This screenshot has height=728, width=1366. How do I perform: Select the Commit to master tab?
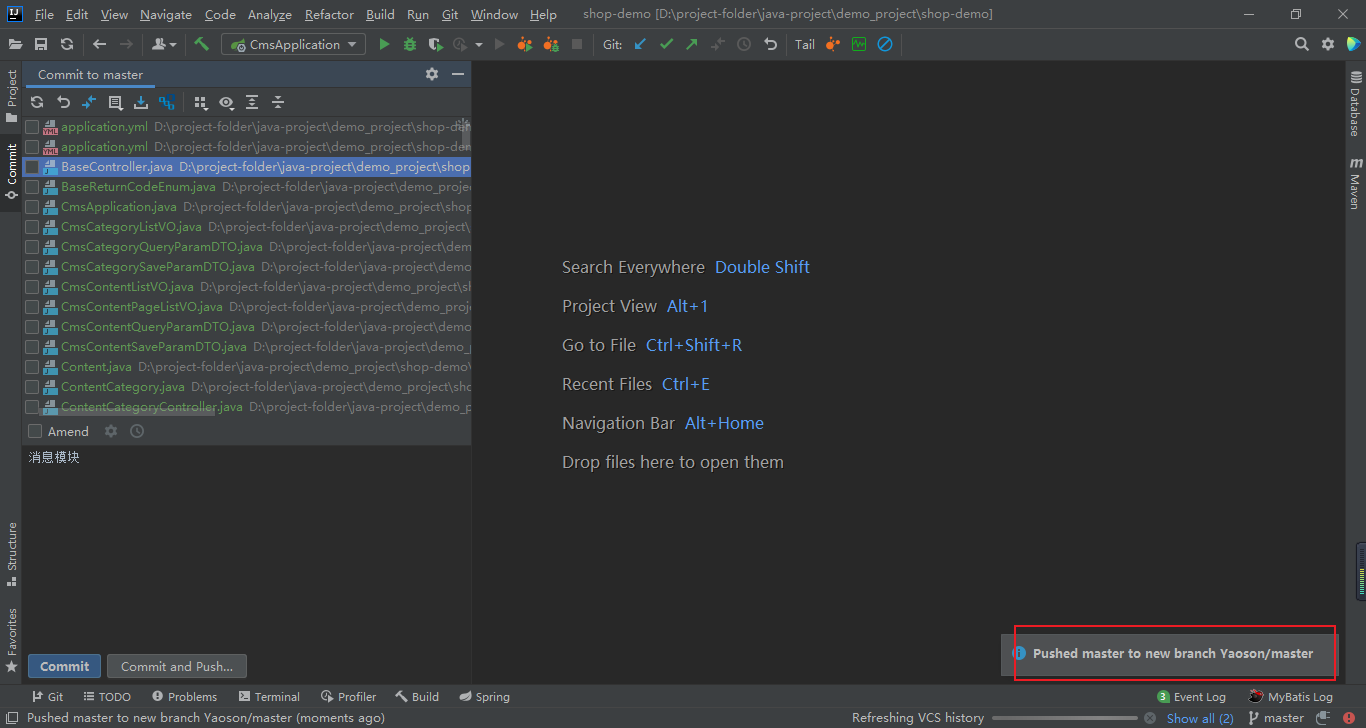90,75
